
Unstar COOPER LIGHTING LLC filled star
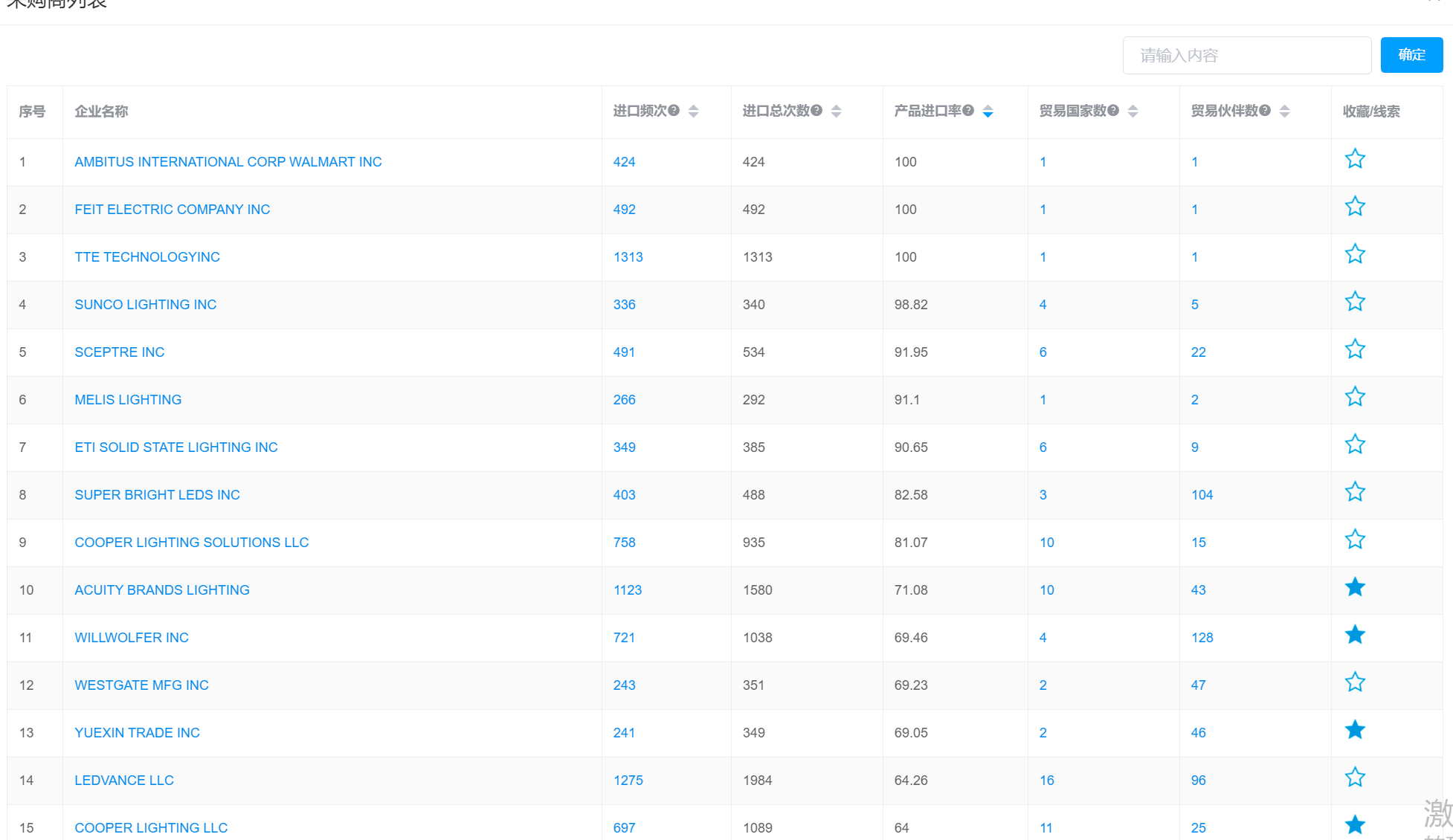[1355, 825]
